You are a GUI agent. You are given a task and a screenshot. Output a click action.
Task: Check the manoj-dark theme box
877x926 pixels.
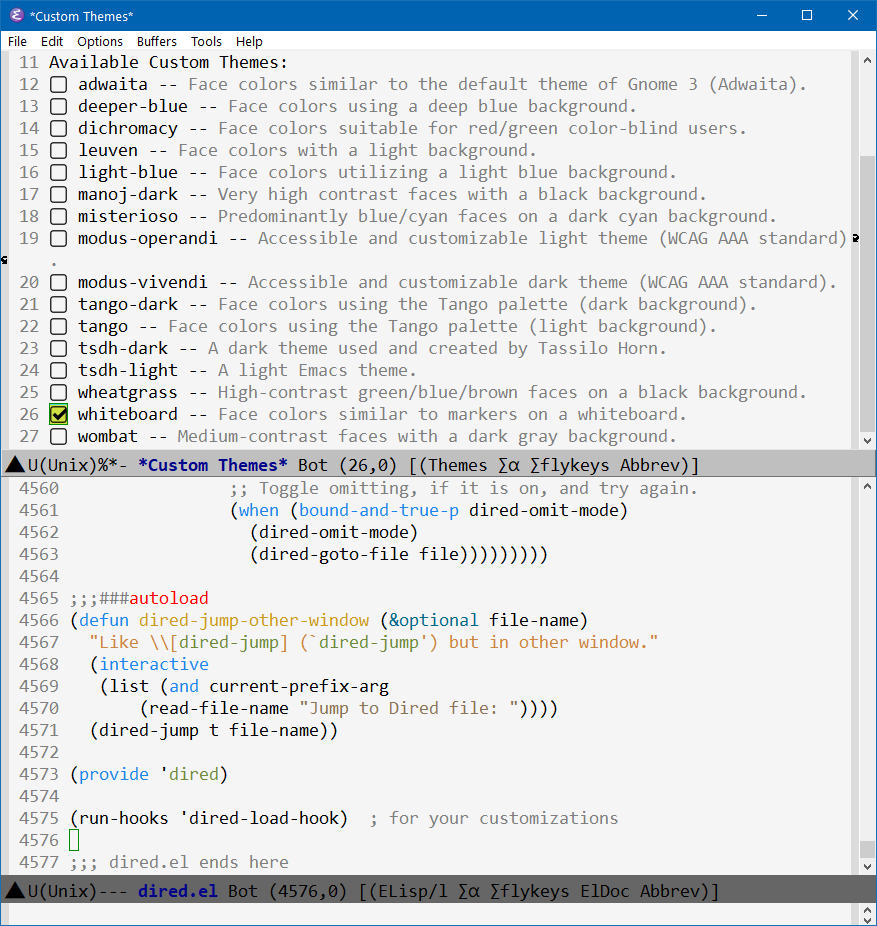[58, 194]
